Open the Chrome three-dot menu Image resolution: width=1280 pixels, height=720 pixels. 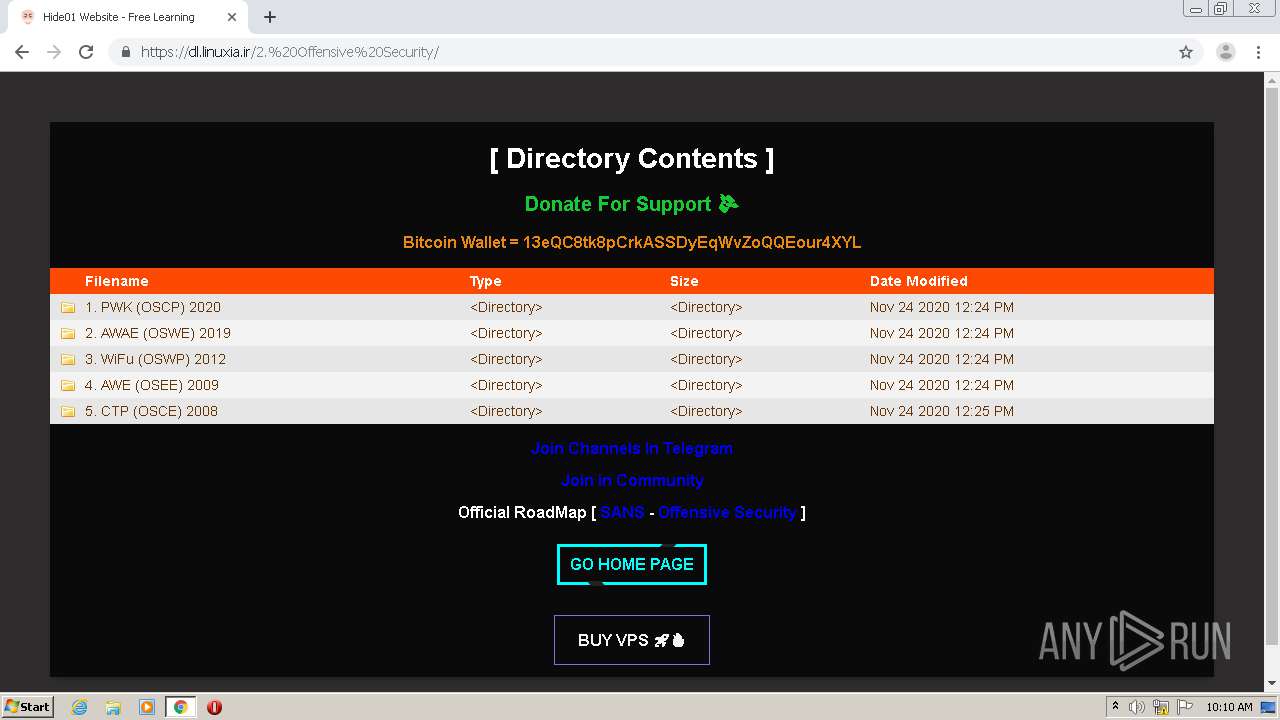tap(1258, 52)
